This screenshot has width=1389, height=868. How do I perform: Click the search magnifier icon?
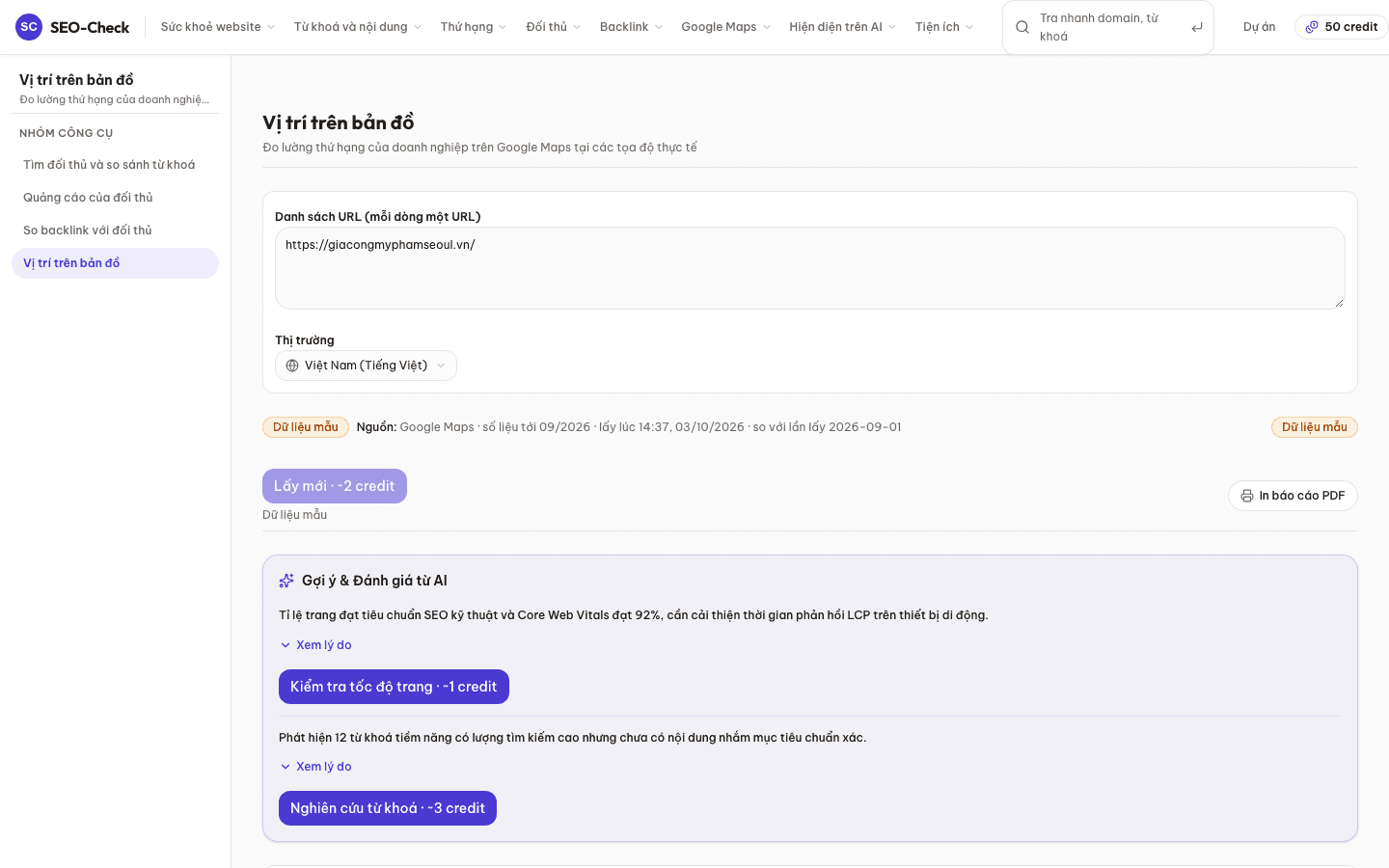coord(1022,27)
